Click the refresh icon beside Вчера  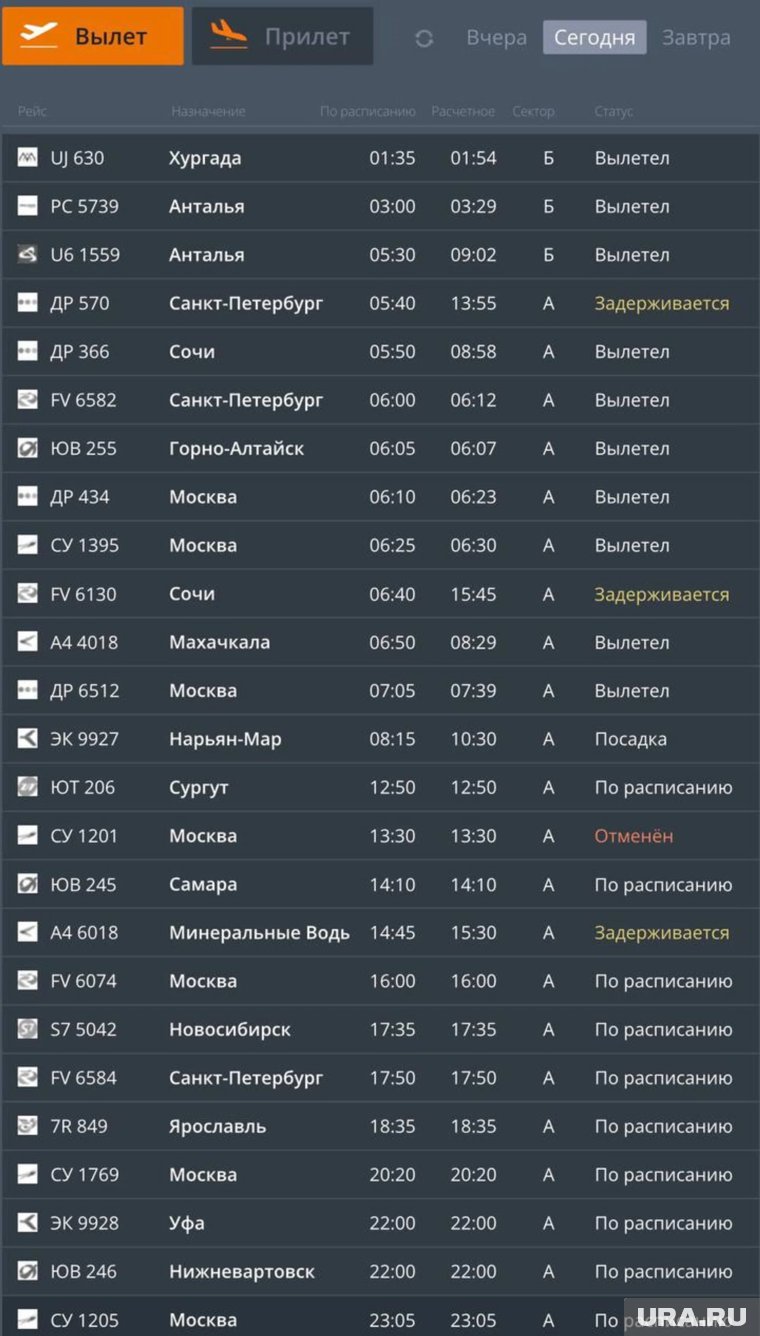(424, 38)
